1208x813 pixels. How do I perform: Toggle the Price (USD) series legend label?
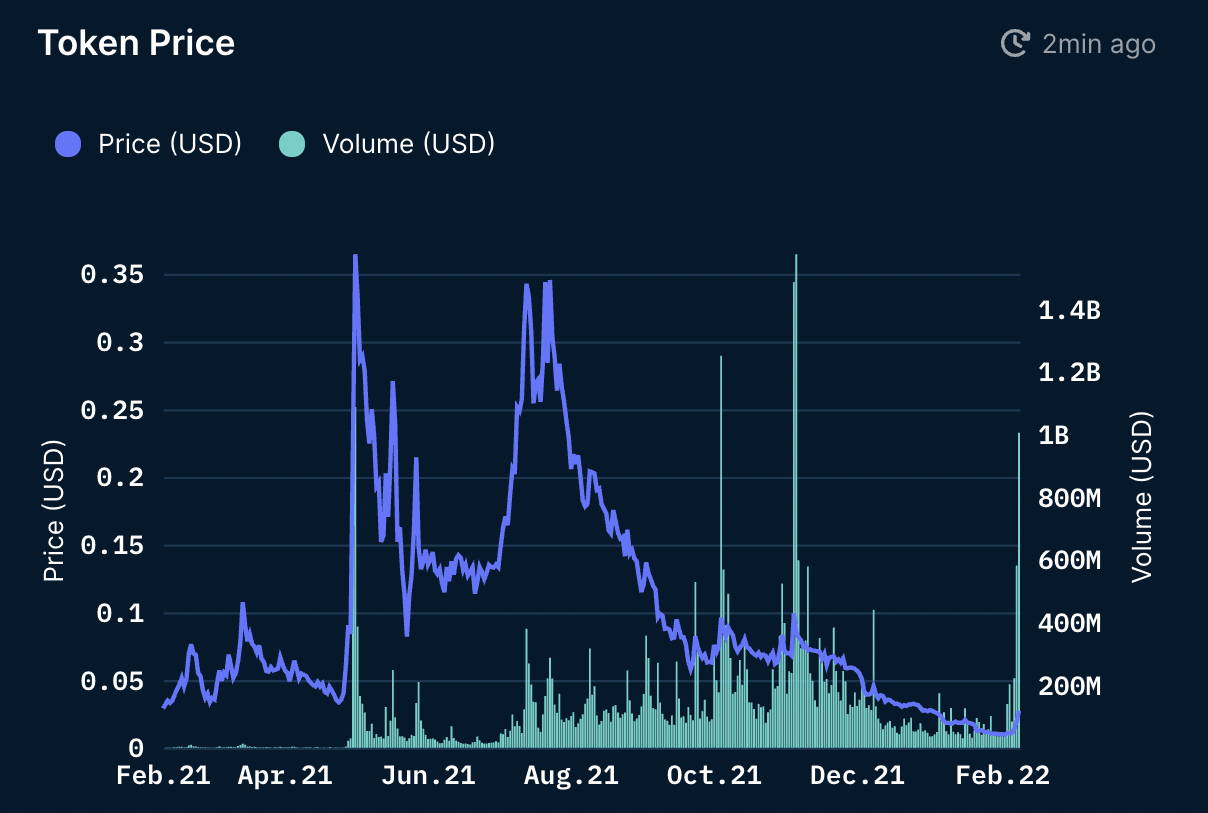click(170, 144)
